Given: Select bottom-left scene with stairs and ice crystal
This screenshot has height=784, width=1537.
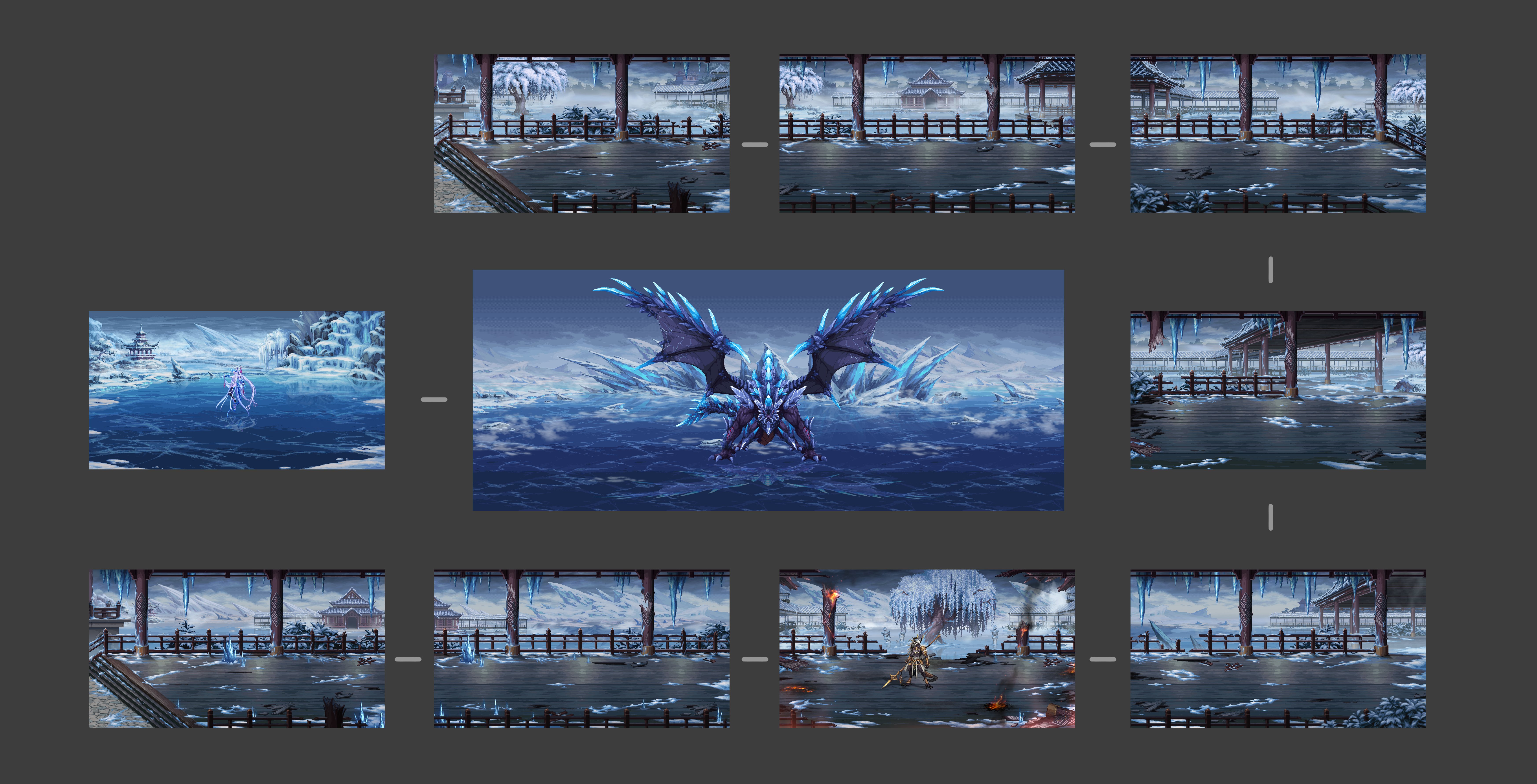Looking at the screenshot, I should pos(237,649).
